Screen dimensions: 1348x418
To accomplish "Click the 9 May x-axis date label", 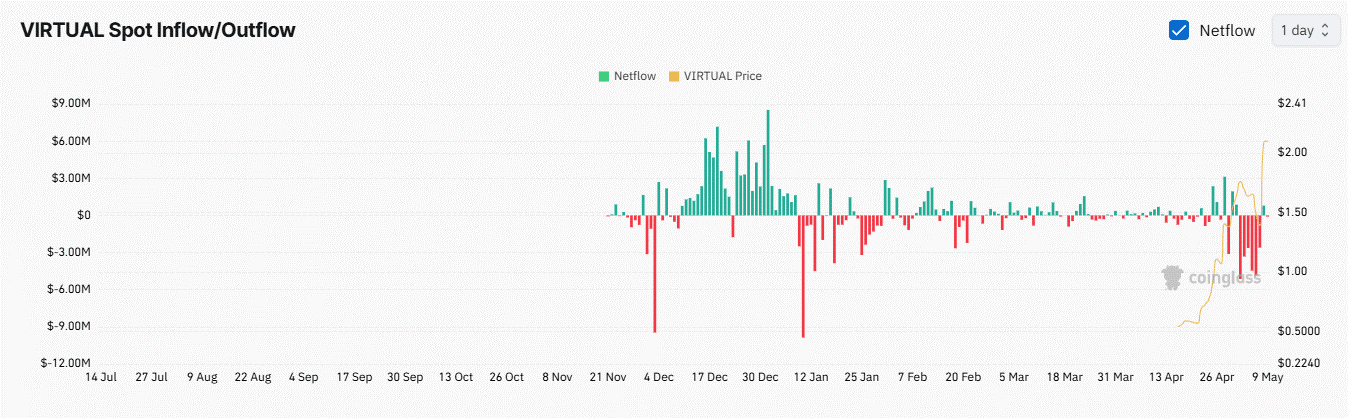I will click(1267, 377).
